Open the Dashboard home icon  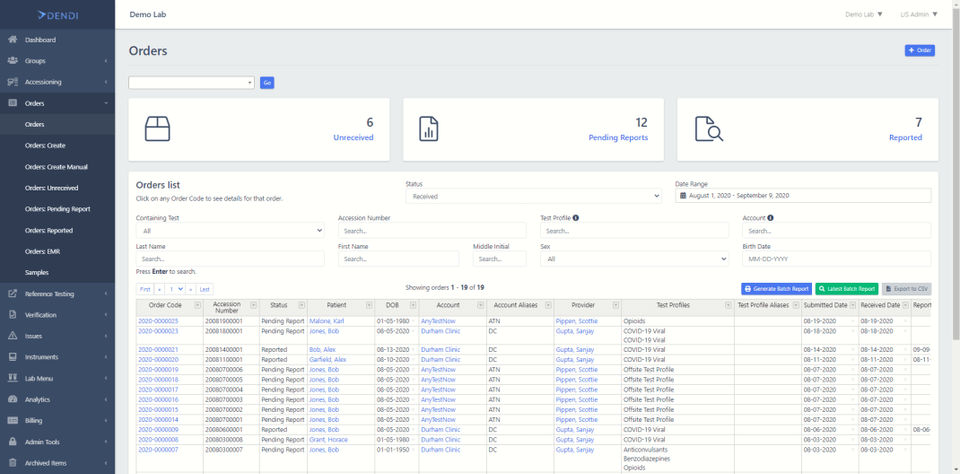click(x=12, y=40)
